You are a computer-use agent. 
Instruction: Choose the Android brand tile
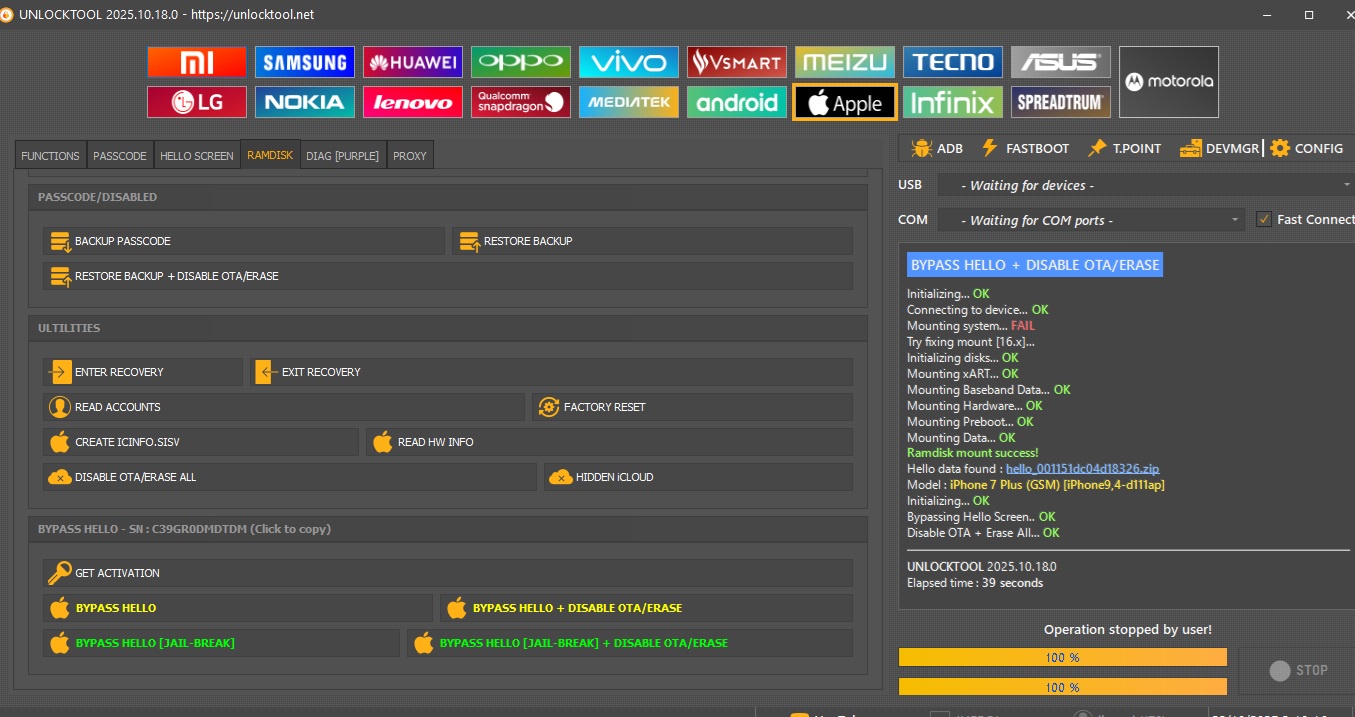(x=737, y=102)
